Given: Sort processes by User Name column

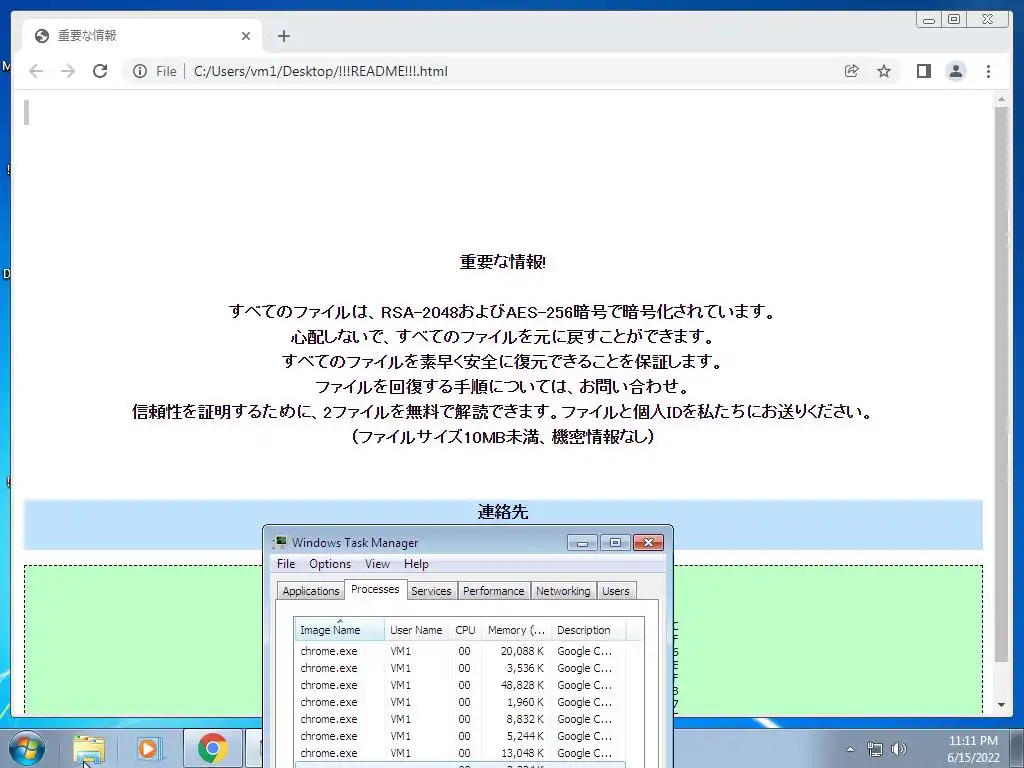Looking at the screenshot, I should (x=416, y=630).
